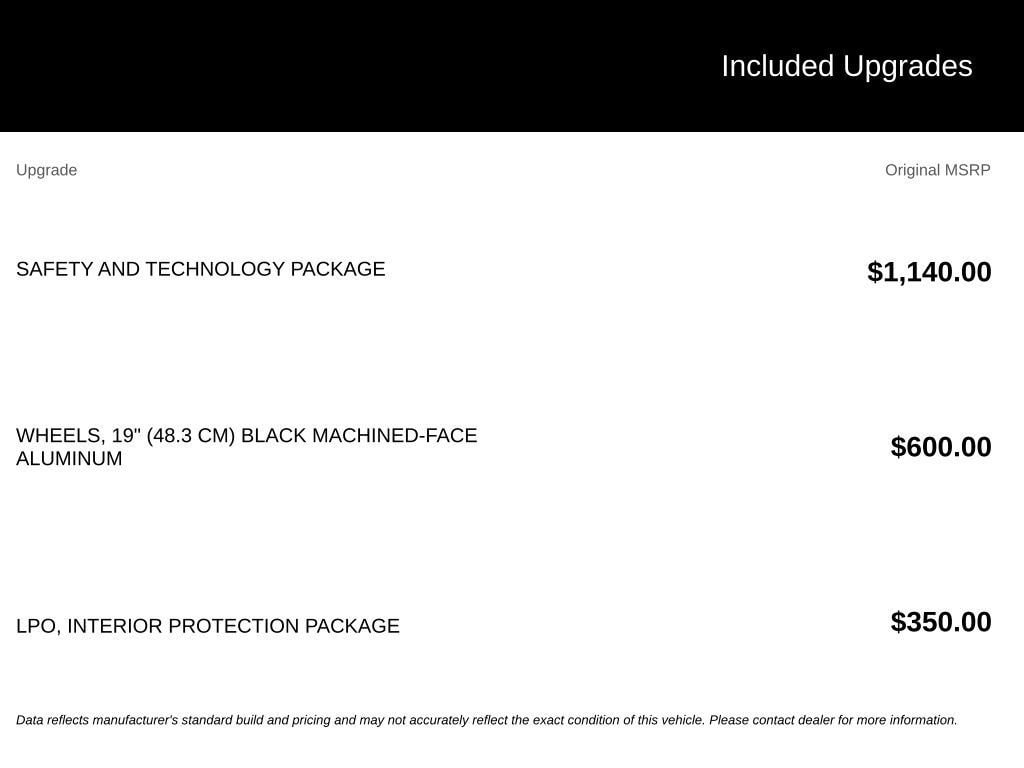Select the Original MSRP column header
The height and width of the screenshot is (768, 1024).
938,170
